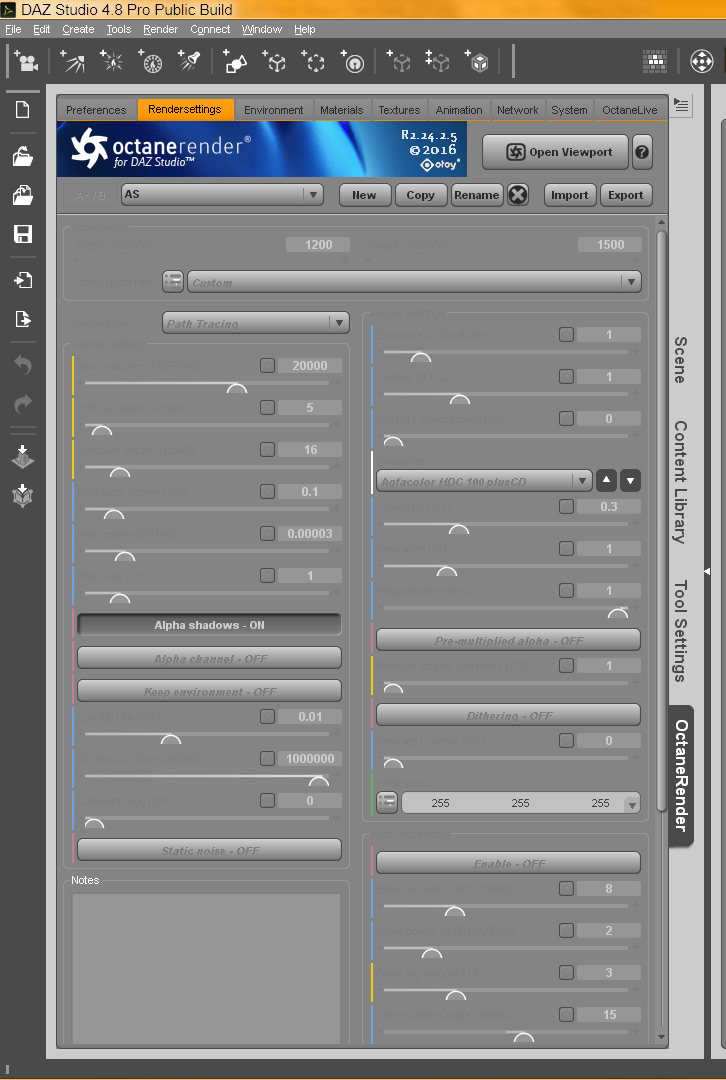Image resolution: width=726 pixels, height=1080 pixels.
Task: Enable the Alpha channel toggle
Action: click(x=209, y=658)
